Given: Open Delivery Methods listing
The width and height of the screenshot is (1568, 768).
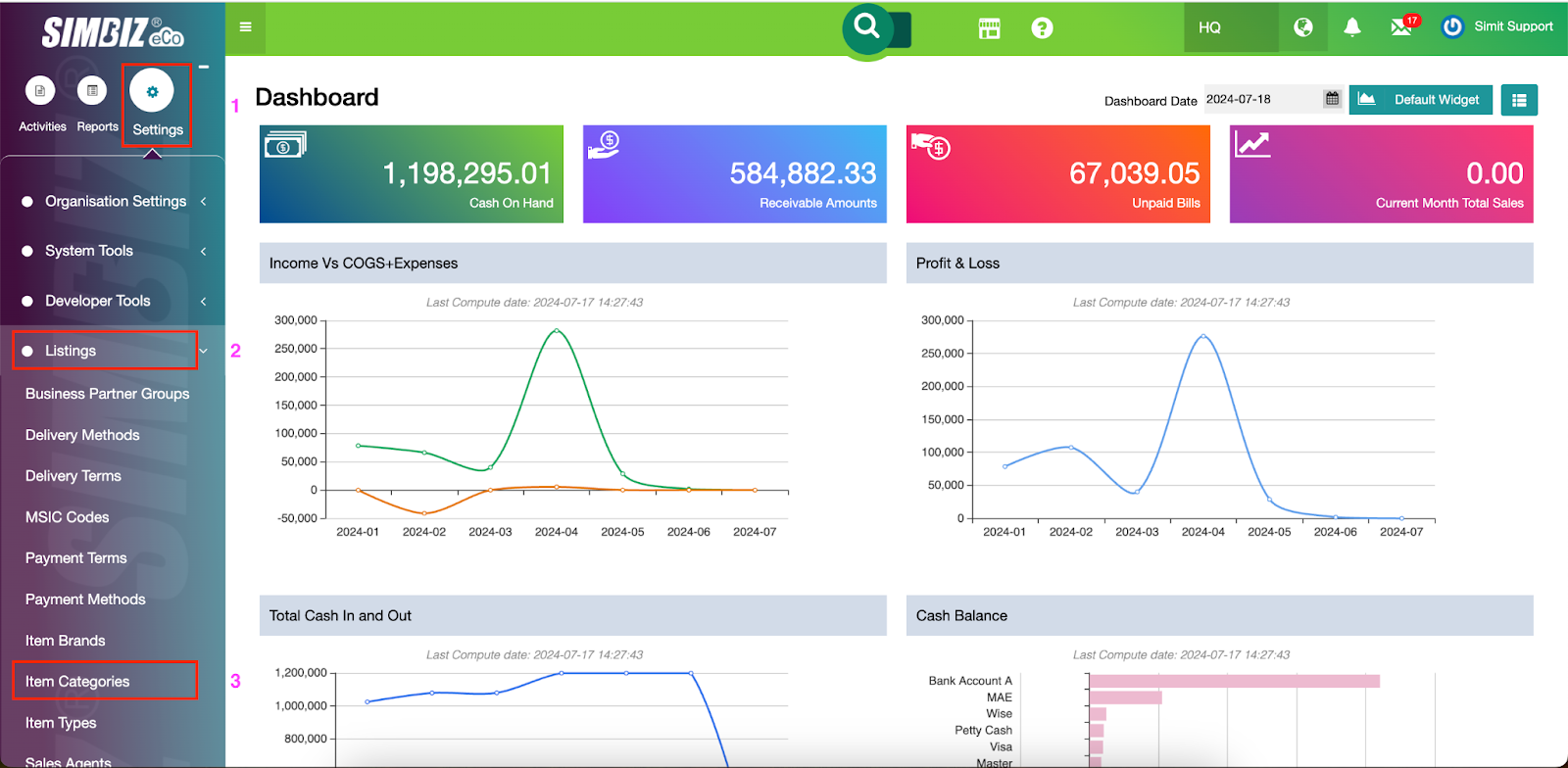Looking at the screenshot, I should 82,435.
